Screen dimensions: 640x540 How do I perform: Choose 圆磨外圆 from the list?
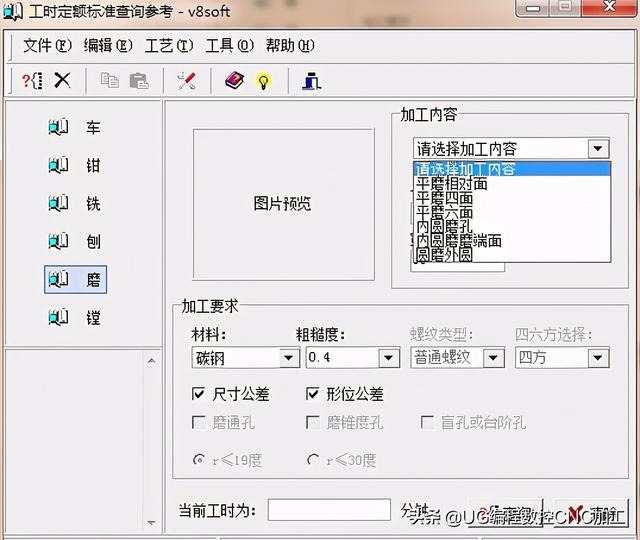pyautogui.click(x=512, y=255)
